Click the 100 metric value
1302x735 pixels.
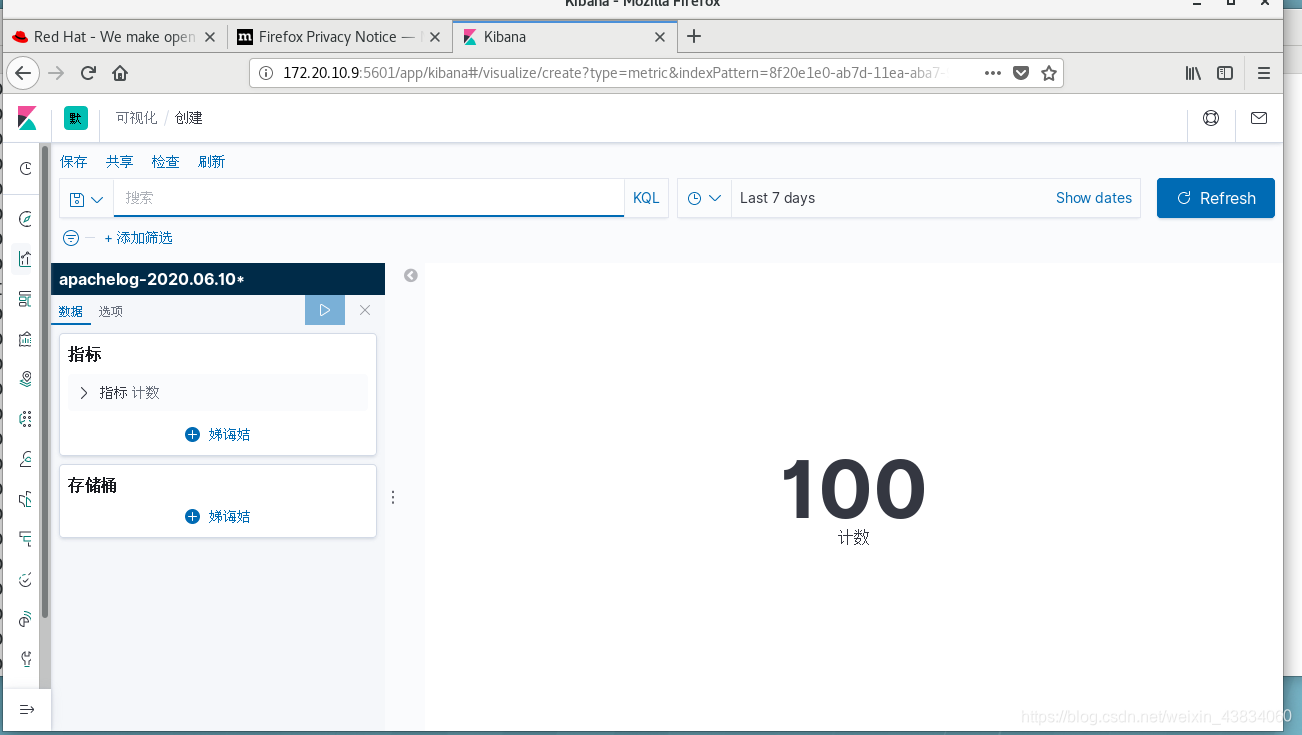point(854,490)
